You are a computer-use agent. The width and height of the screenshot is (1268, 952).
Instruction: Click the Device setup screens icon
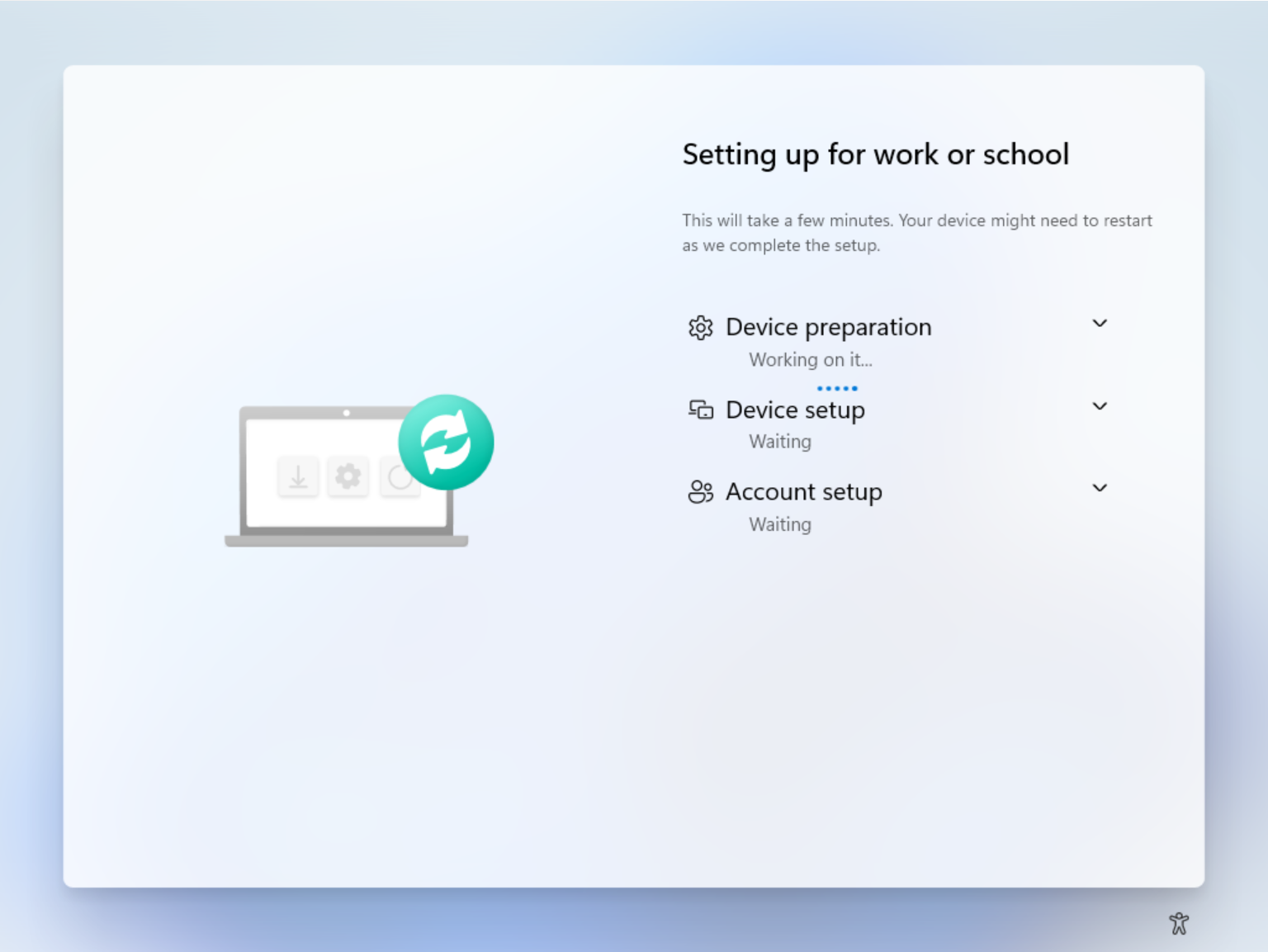click(701, 410)
